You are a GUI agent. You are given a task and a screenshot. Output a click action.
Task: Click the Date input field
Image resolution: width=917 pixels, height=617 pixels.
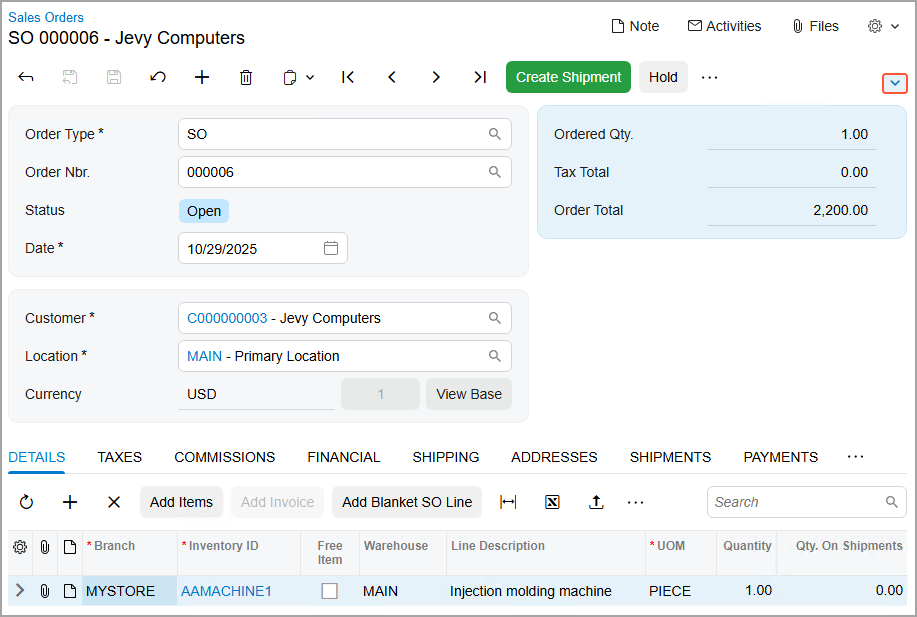263,248
